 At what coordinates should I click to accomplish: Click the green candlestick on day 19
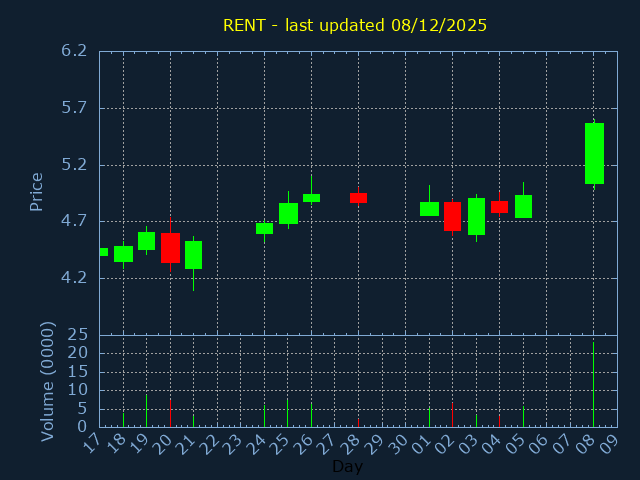146,241
